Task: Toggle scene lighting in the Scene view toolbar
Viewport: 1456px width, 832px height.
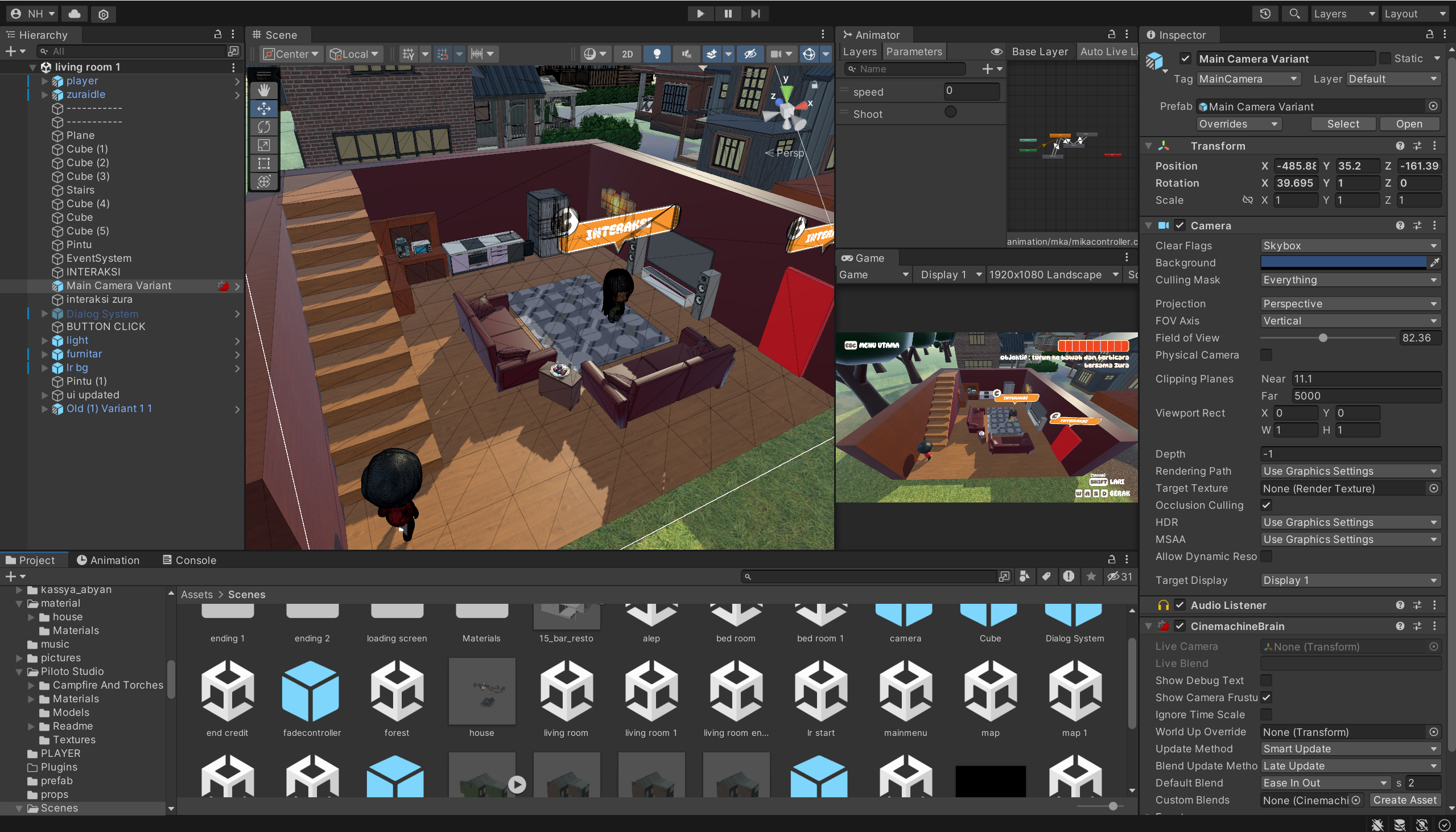Action: (x=657, y=53)
